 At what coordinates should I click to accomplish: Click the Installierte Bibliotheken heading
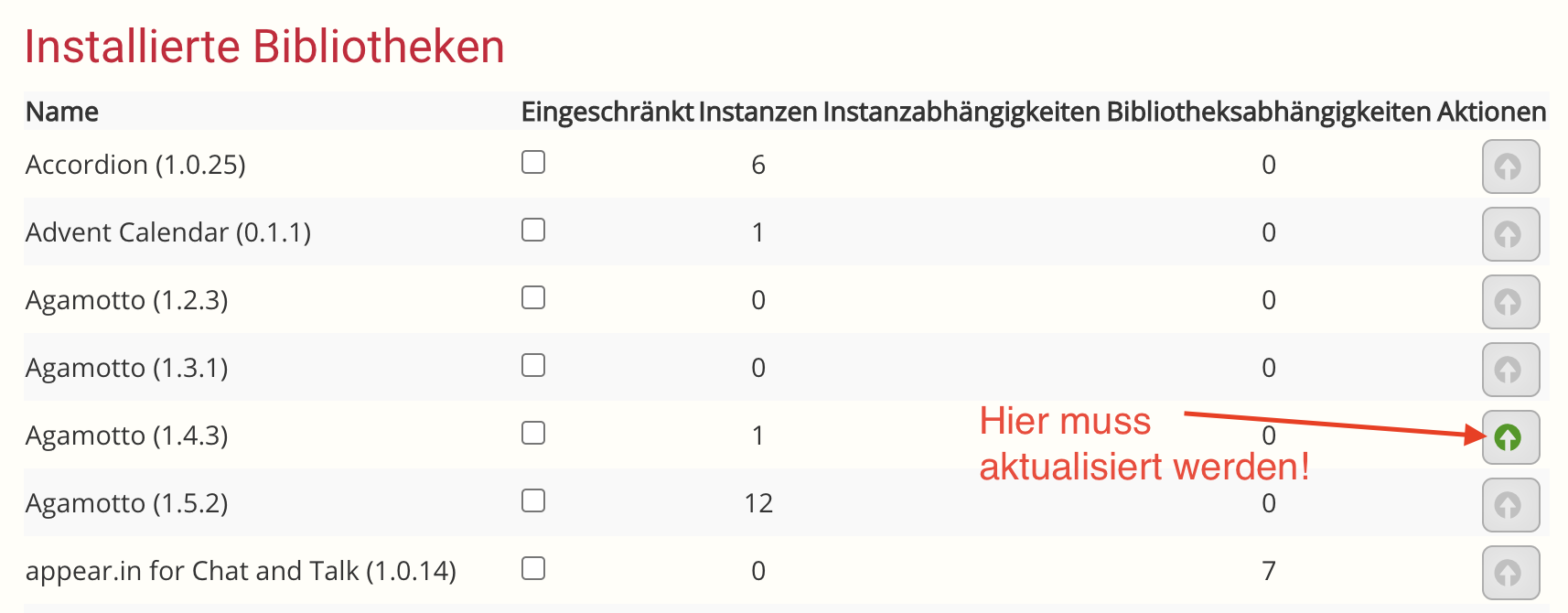(264, 47)
